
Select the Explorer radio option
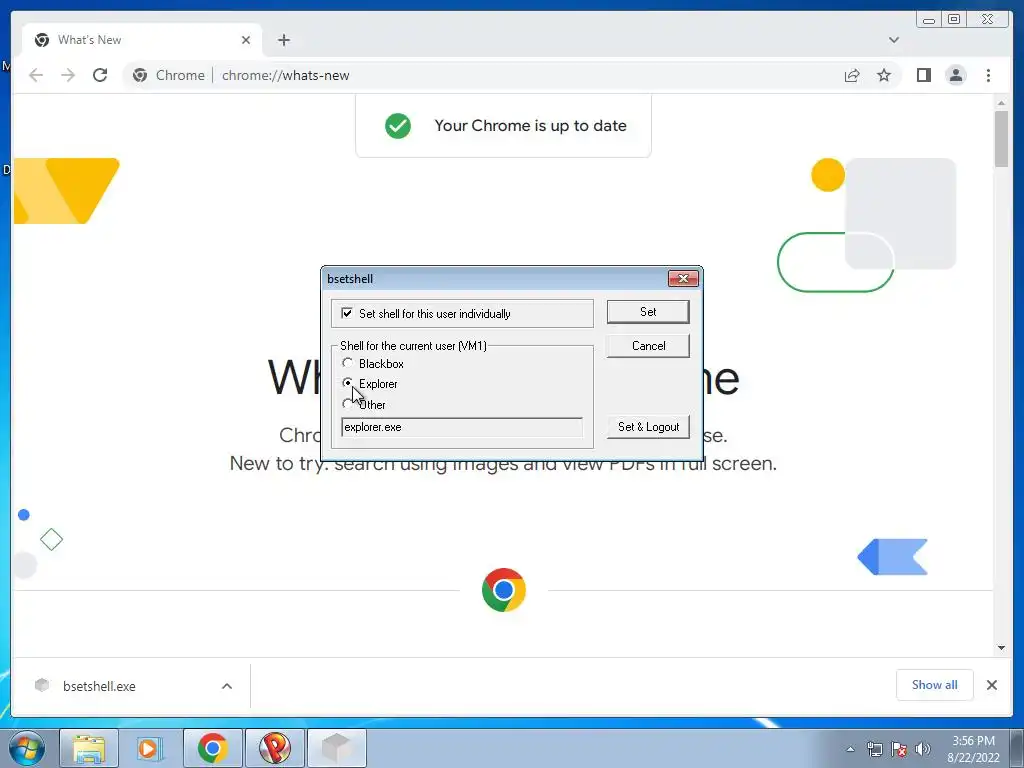[x=347, y=383]
